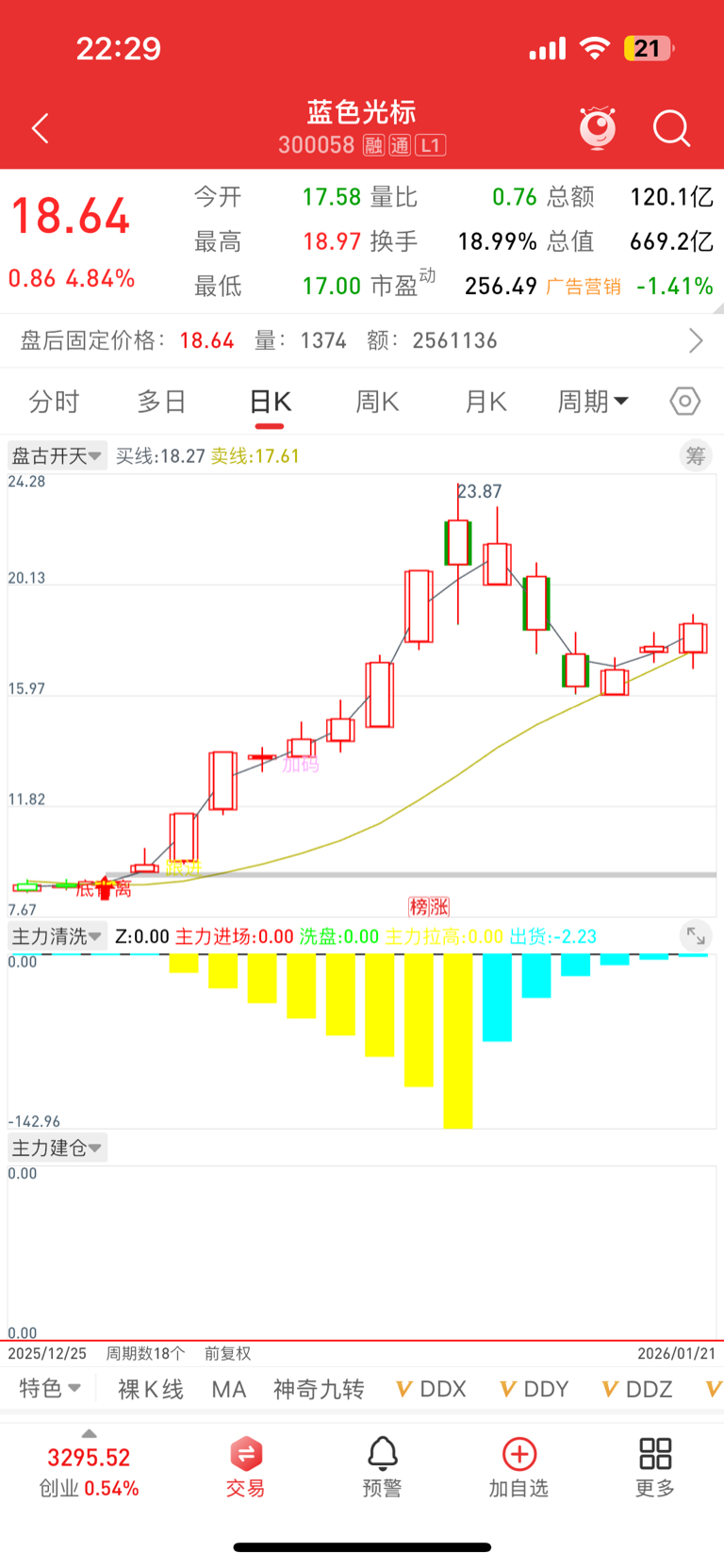Tap the stock code 300058
The height and width of the screenshot is (1568, 724).
[x=317, y=145]
